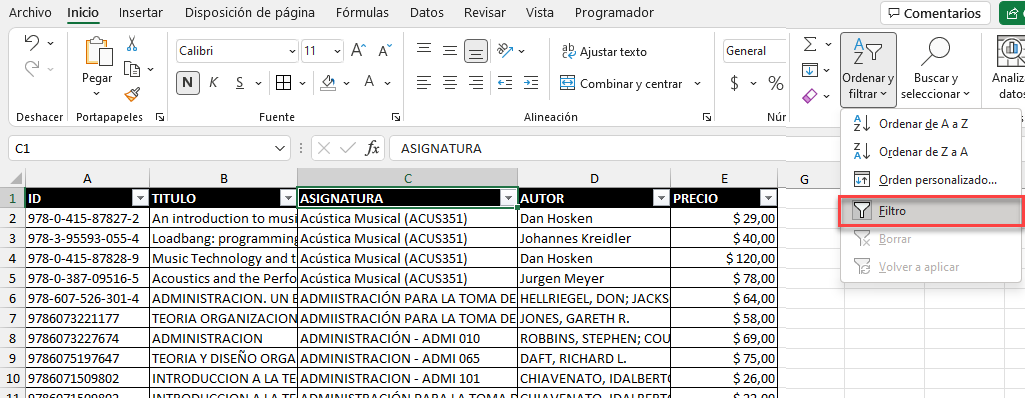Switch to the Fórmulas tab
The width and height of the screenshot is (1025, 398).
point(362,12)
